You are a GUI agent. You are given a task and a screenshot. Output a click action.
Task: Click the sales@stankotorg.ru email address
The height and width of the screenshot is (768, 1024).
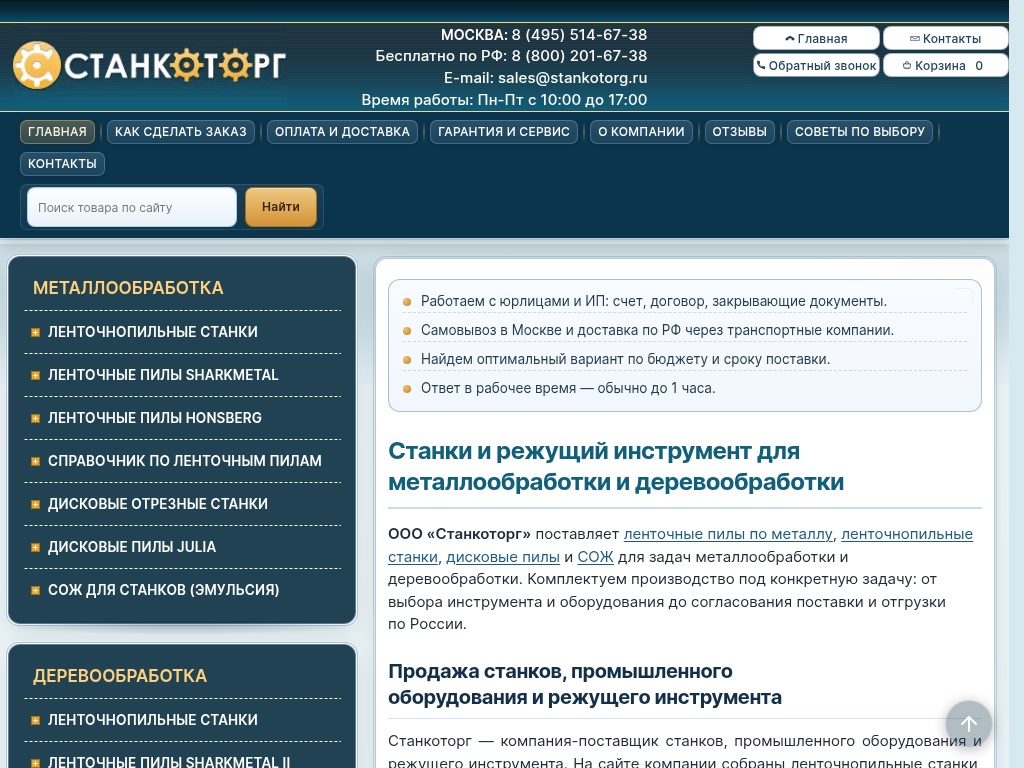pyautogui.click(x=573, y=78)
